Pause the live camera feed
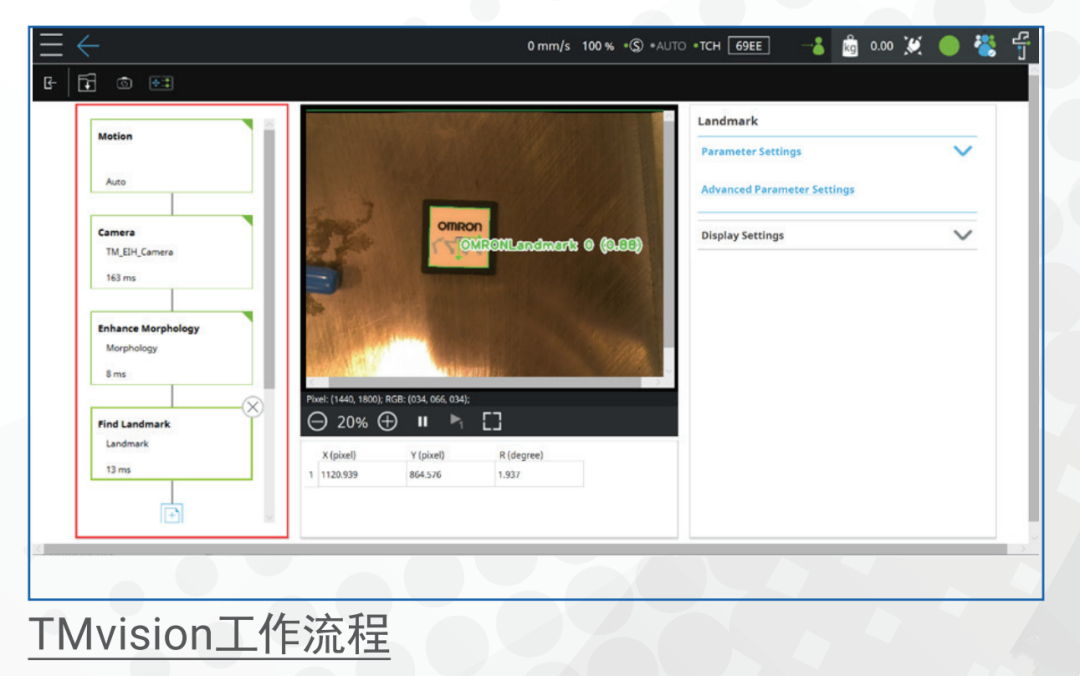This screenshot has height=676, width=1080. [x=421, y=421]
